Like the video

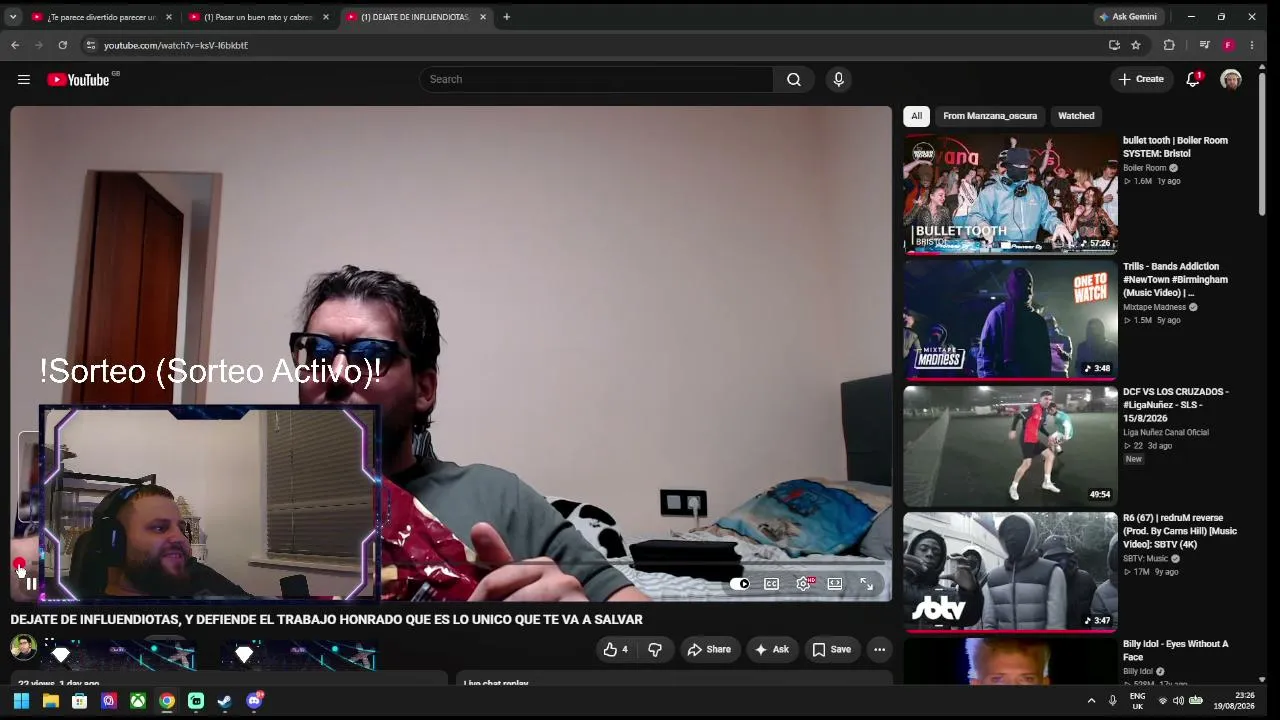(616, 650)
